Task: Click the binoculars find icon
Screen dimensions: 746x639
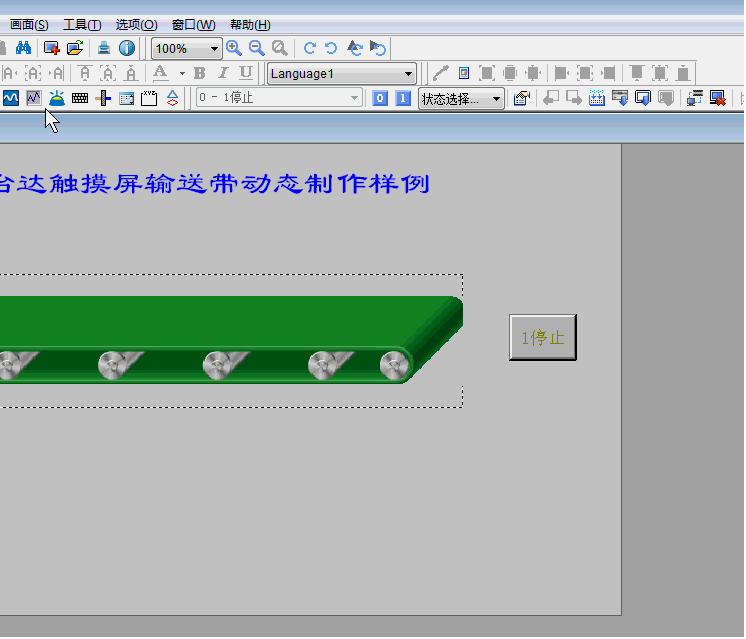Action: (23, 48)
